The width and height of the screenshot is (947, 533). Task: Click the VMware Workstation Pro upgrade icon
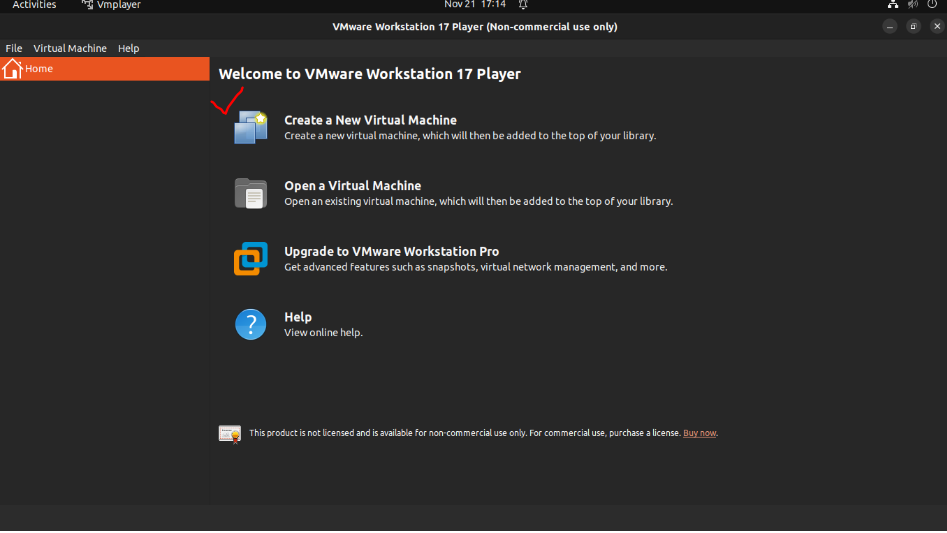click(251, 258)
